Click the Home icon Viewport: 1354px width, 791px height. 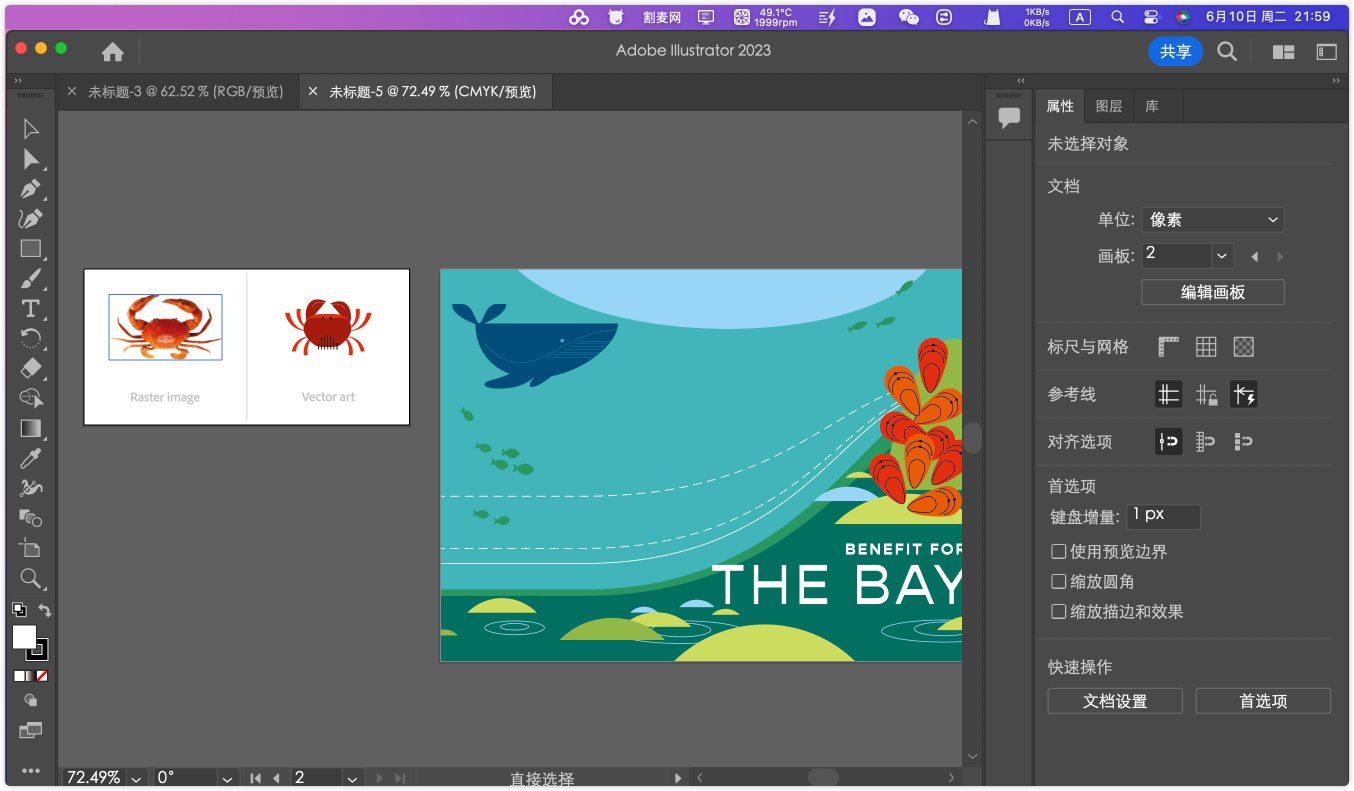113,52
